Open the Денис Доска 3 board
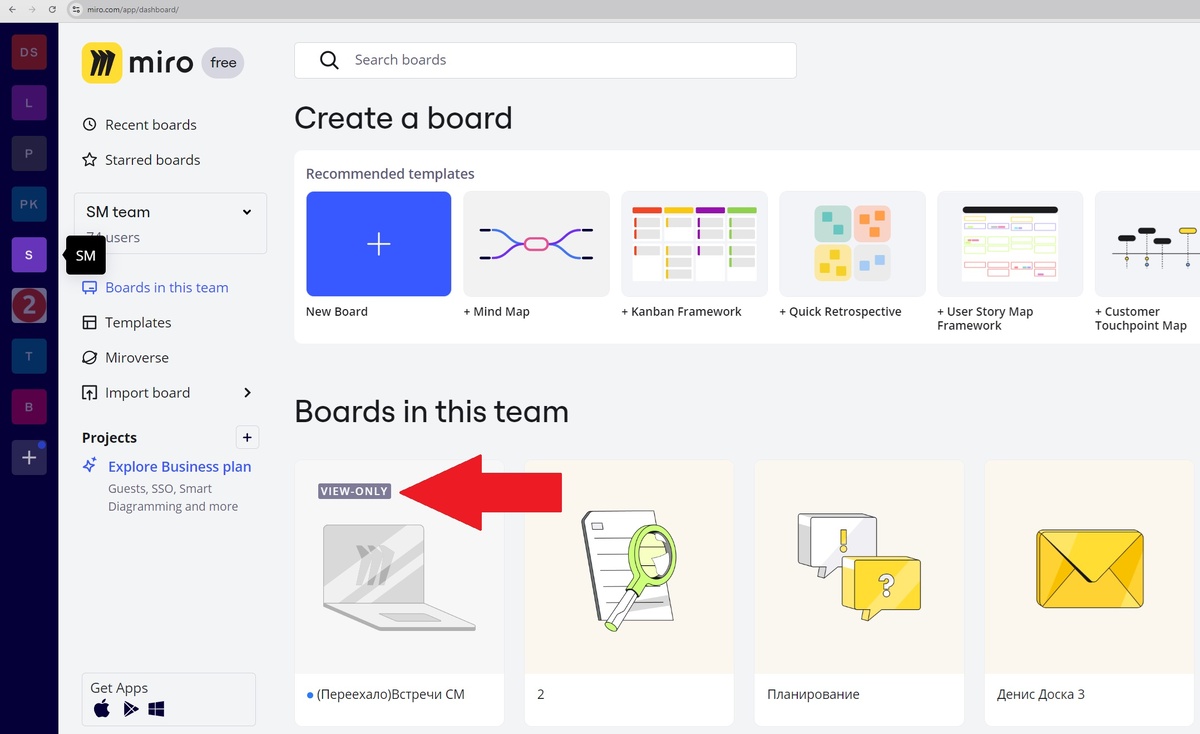The width and height of the screenshot is (1200, 734). (x=1089, y=592)
